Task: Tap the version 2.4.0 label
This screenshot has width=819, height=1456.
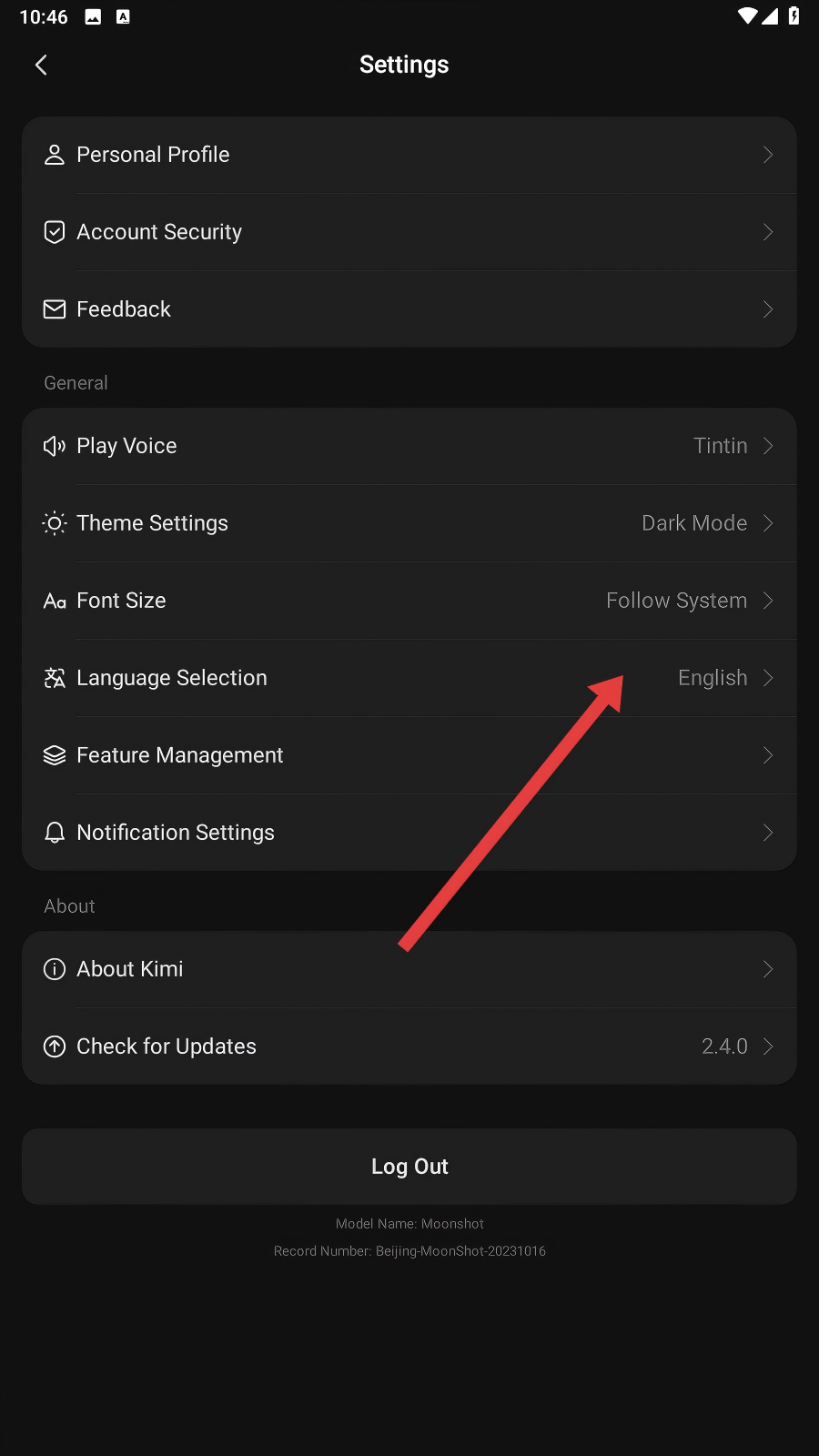Action: point(724,1046)
